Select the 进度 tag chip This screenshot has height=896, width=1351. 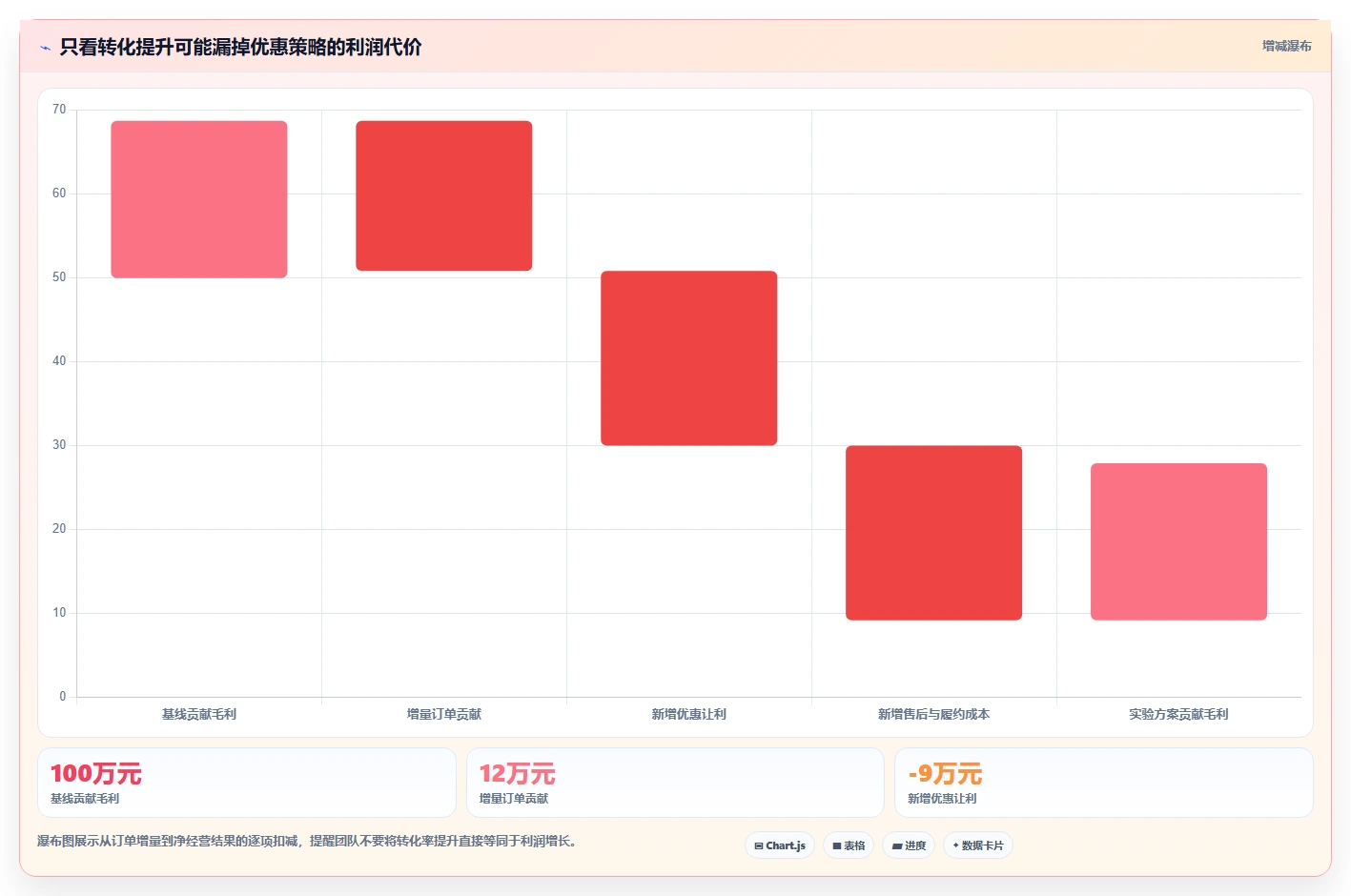tap(909, 845)
